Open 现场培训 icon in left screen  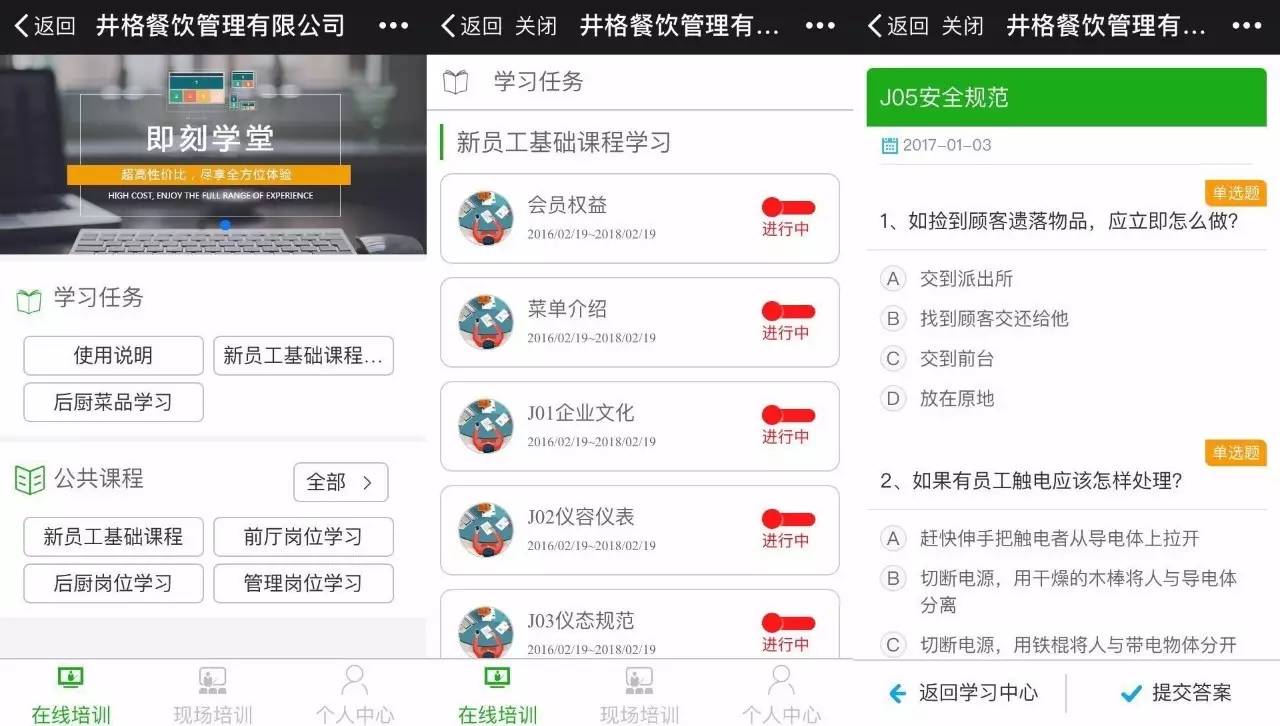pyautogui.click(x=213, y=680)
